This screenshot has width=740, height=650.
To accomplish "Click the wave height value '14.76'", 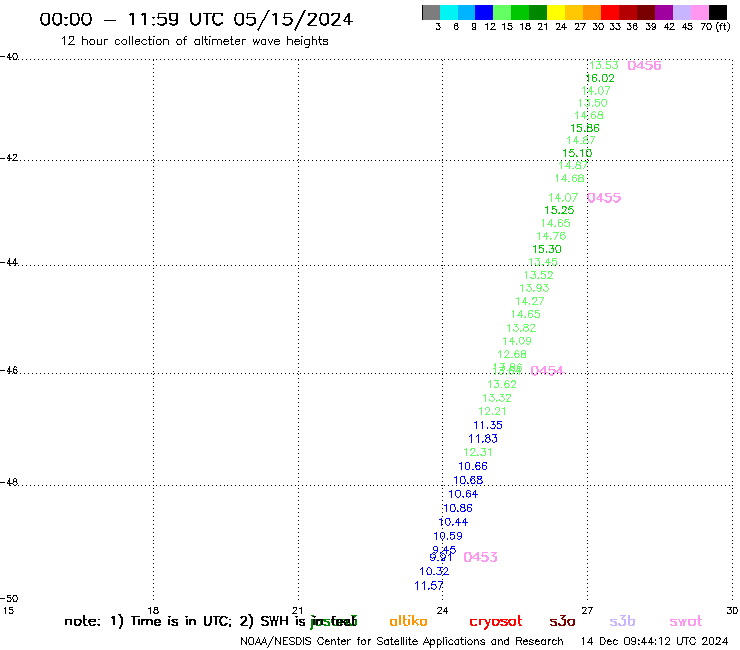I will coord(551,236).
